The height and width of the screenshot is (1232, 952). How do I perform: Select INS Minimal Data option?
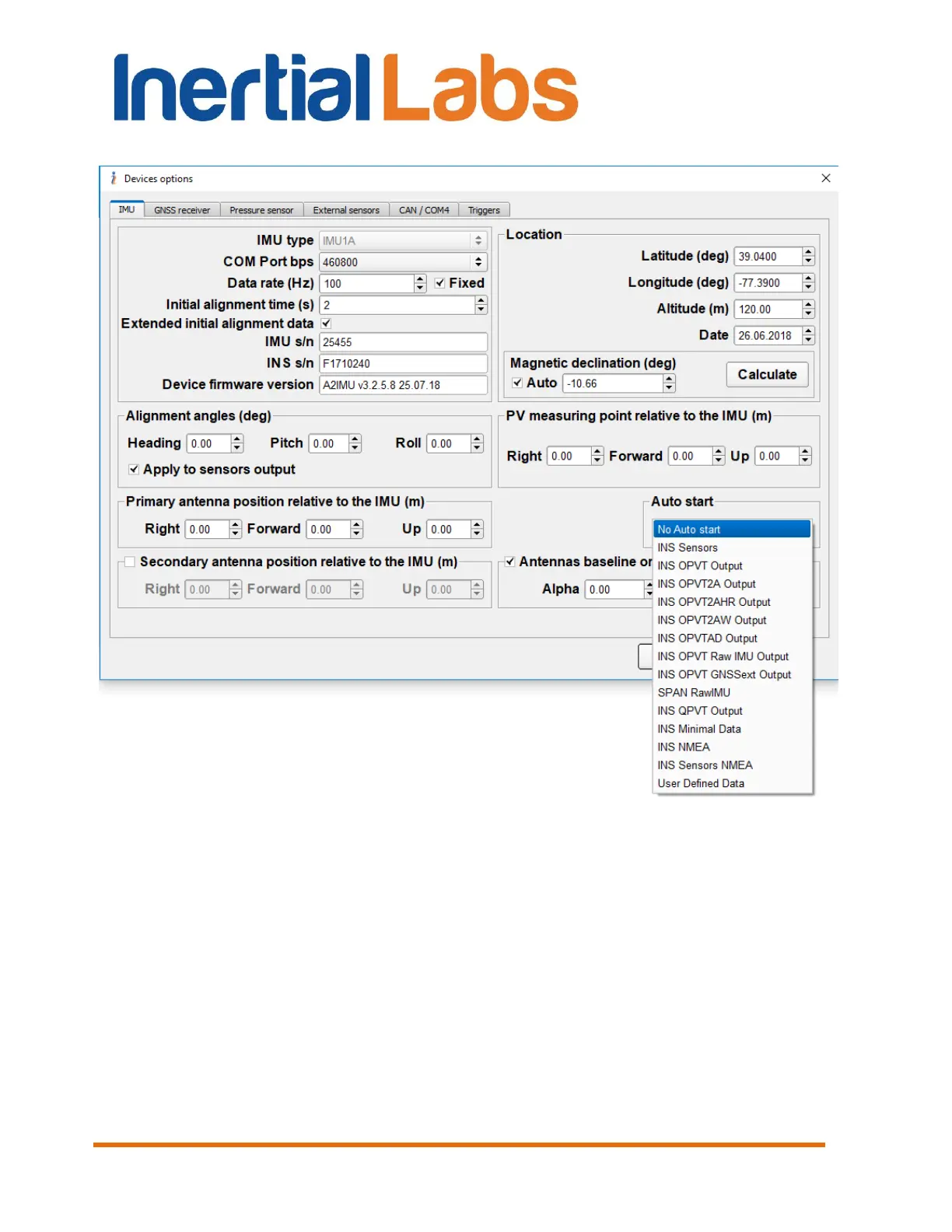732,729
